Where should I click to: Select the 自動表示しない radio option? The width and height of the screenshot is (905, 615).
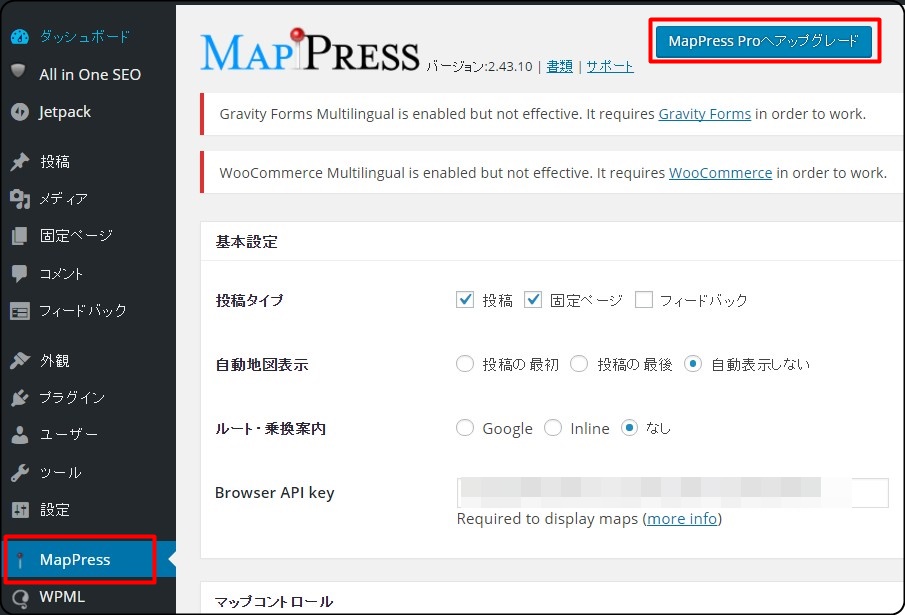(x=693, y=364)
